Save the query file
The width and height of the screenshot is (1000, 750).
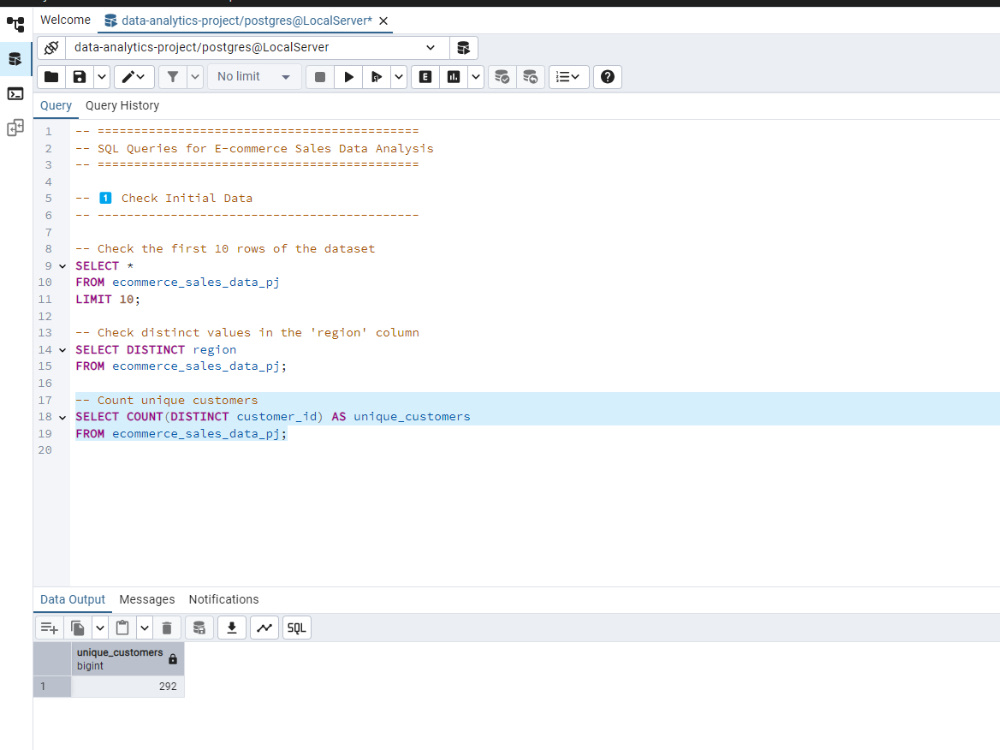[79, 77]
